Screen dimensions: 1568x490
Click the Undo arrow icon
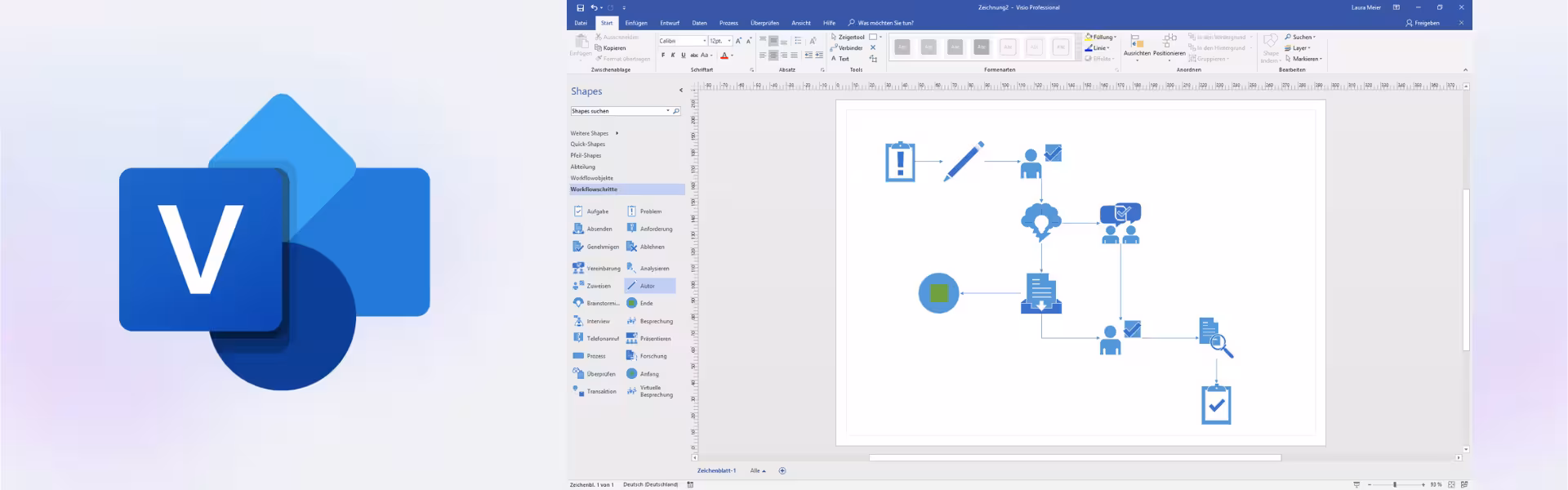point(595,7)
